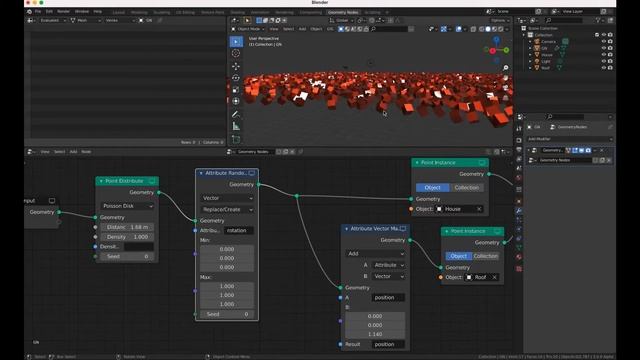Exclude Collection from view layer checkbox
The image size is (640, 360).
click(x=597, y=35)
